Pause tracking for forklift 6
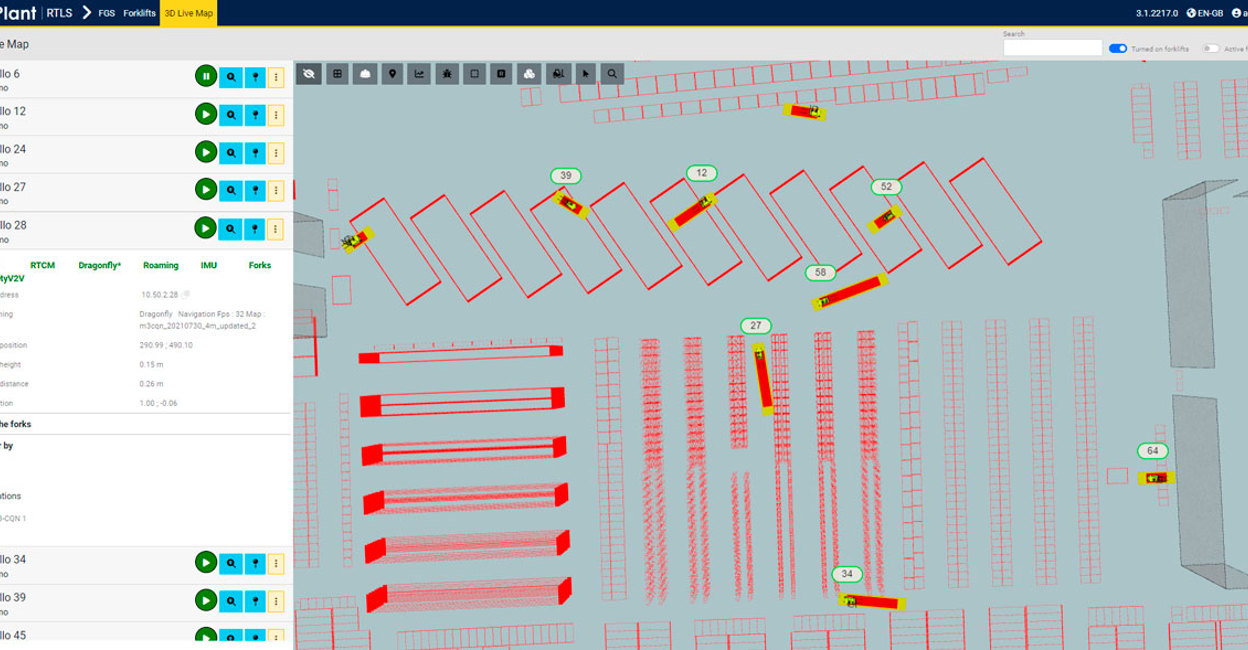Viewport: 1248px width, 650px height. tap(205, 77)
